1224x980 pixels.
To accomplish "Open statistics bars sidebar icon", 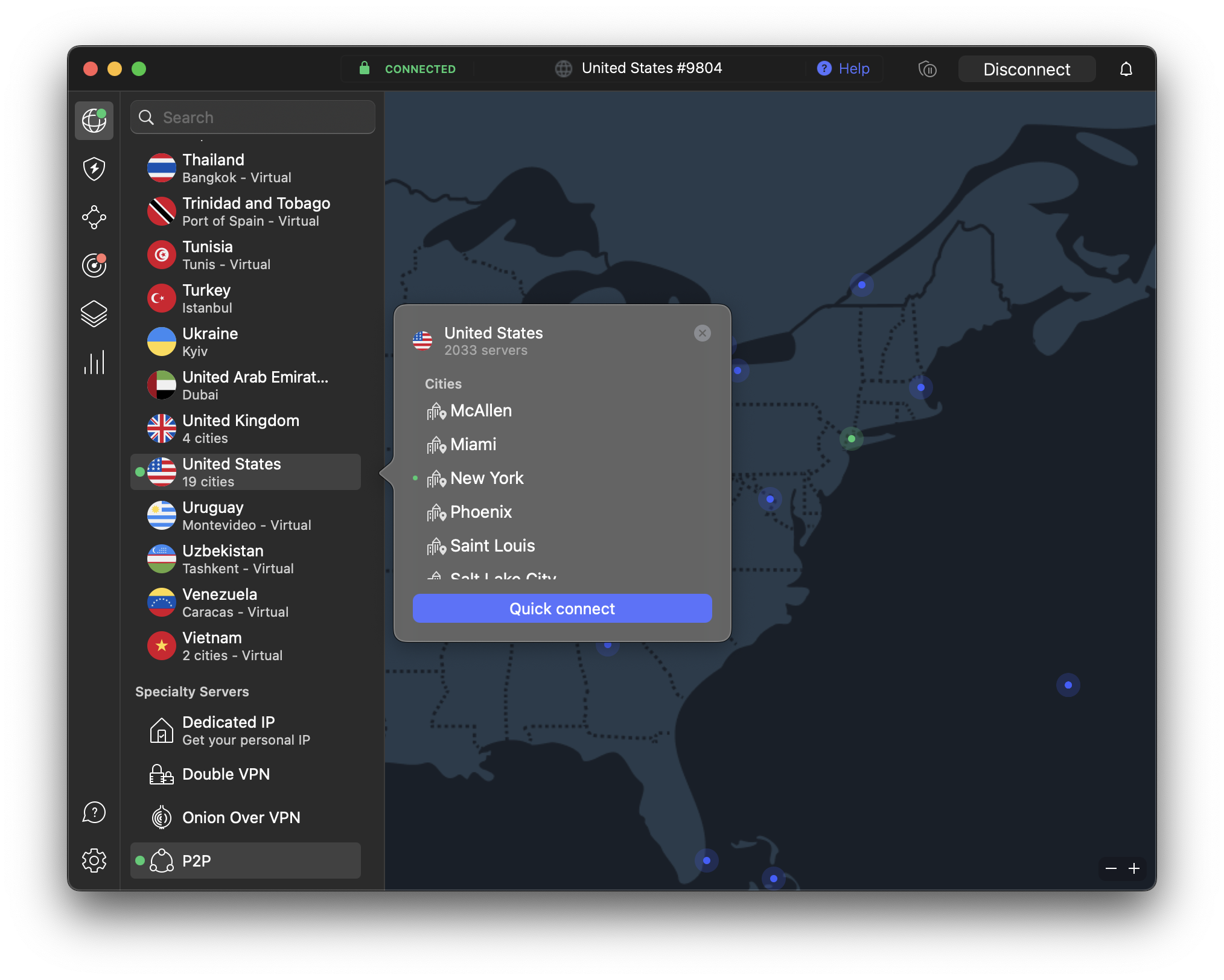I will [94, 362].
